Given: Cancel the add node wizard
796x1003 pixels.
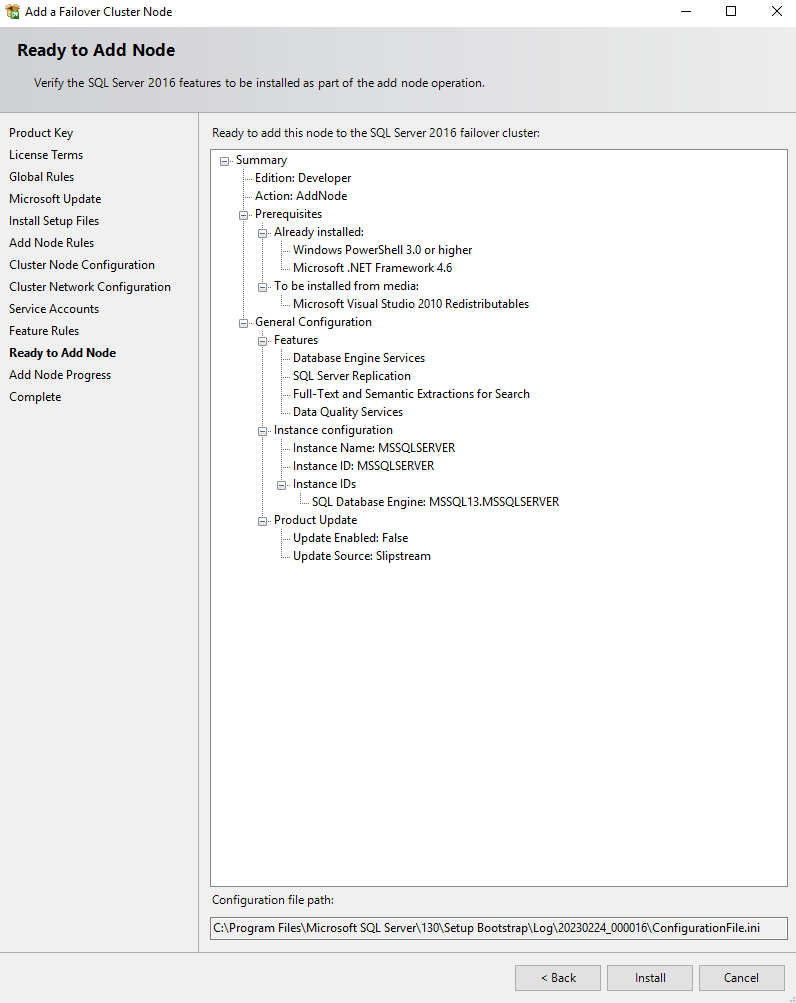Looking at the screenshot, I should [742, 977].
